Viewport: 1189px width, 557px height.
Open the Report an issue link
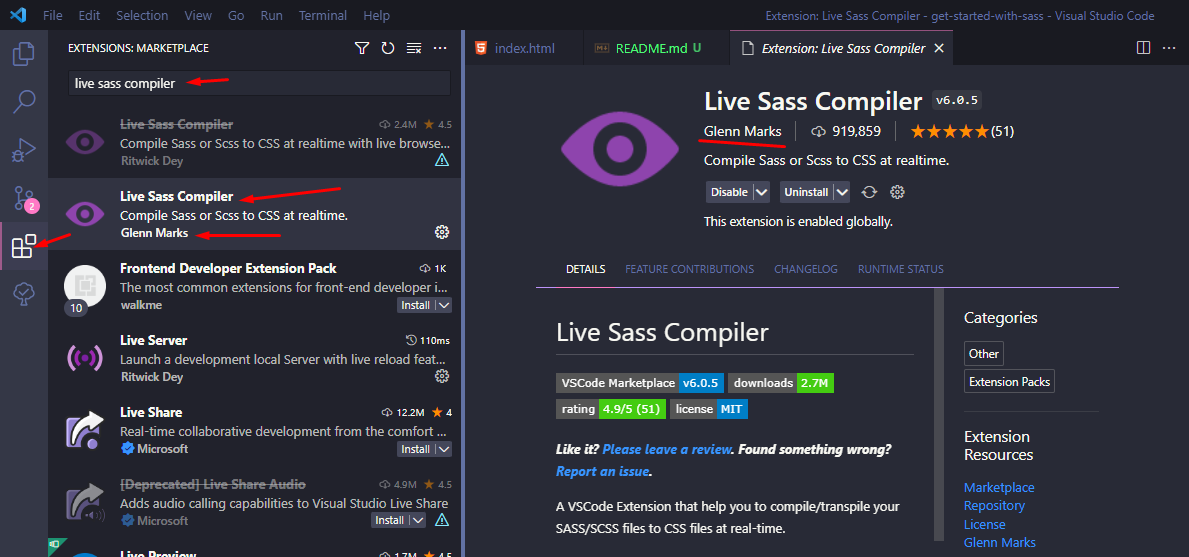[x=602, y=471]
